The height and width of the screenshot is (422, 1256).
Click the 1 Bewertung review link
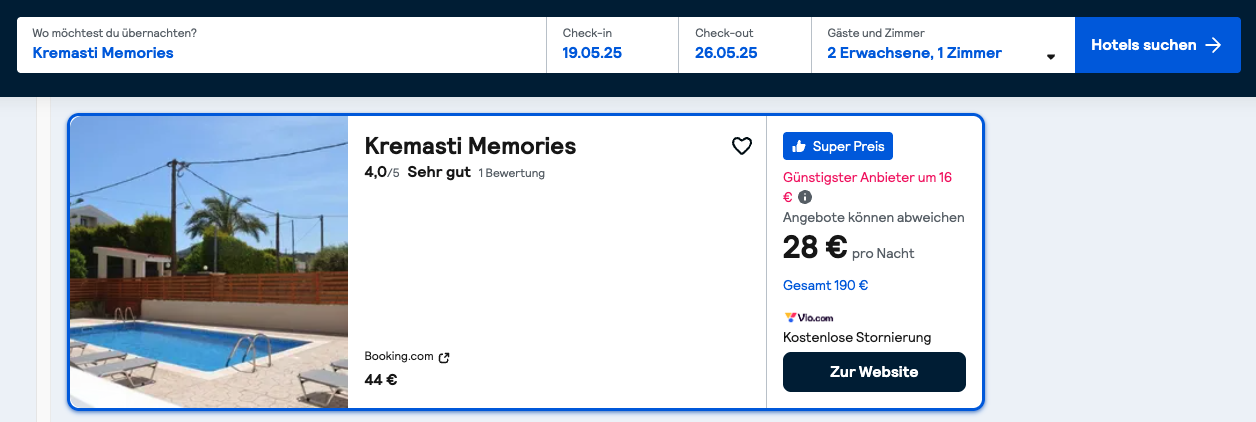511,173
